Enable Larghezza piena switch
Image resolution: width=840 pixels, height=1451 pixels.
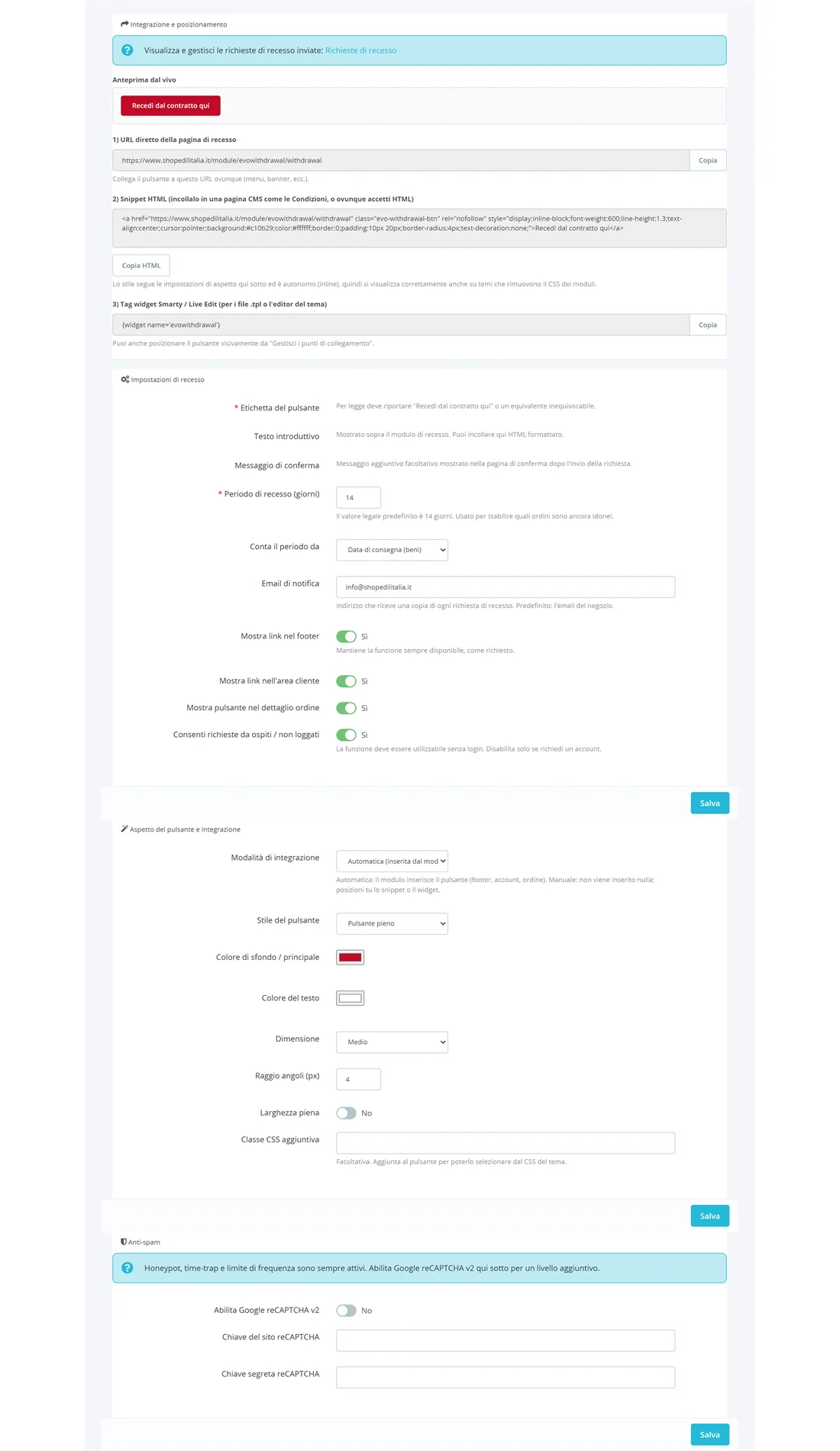pos(346,1113)
